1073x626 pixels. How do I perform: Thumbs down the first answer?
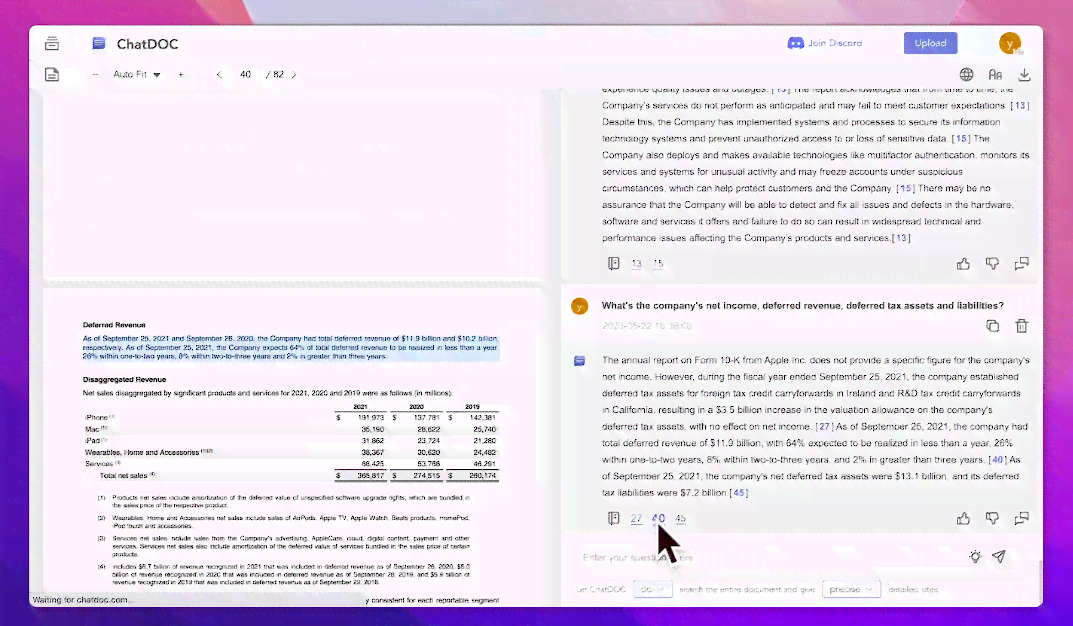(x=992, y=263)
